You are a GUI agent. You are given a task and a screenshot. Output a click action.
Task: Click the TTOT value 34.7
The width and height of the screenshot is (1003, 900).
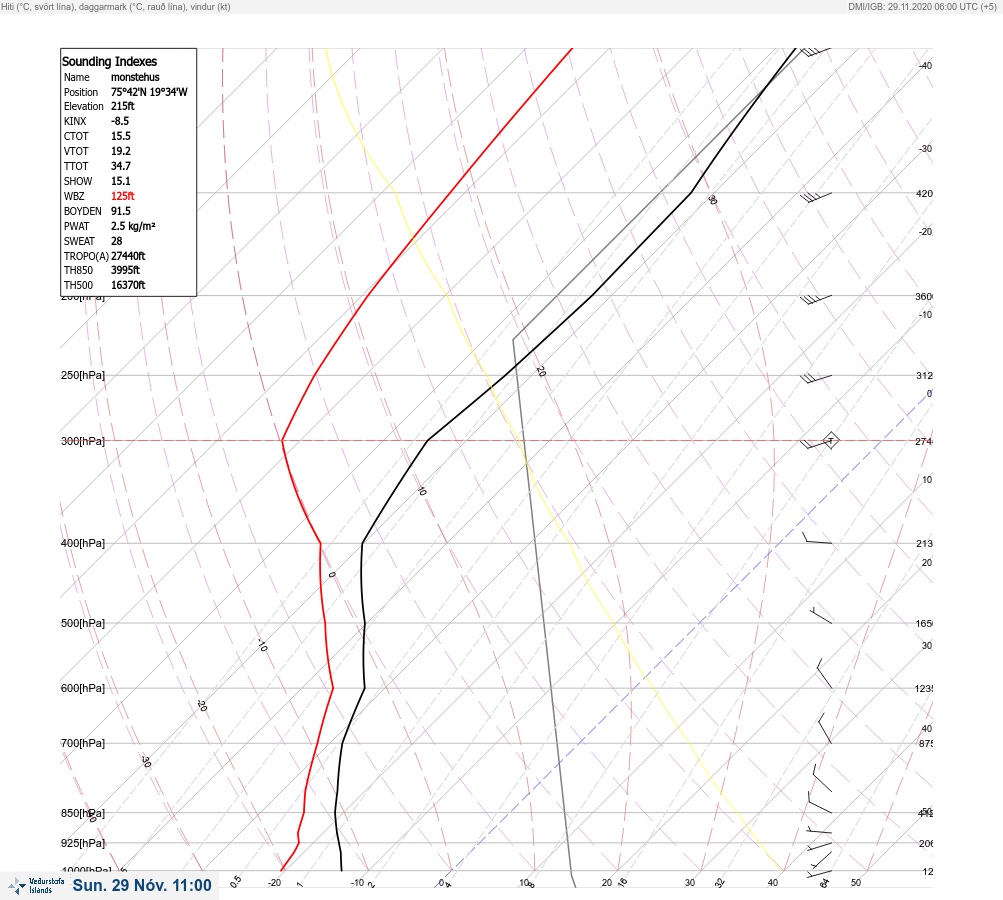(120, 166)
